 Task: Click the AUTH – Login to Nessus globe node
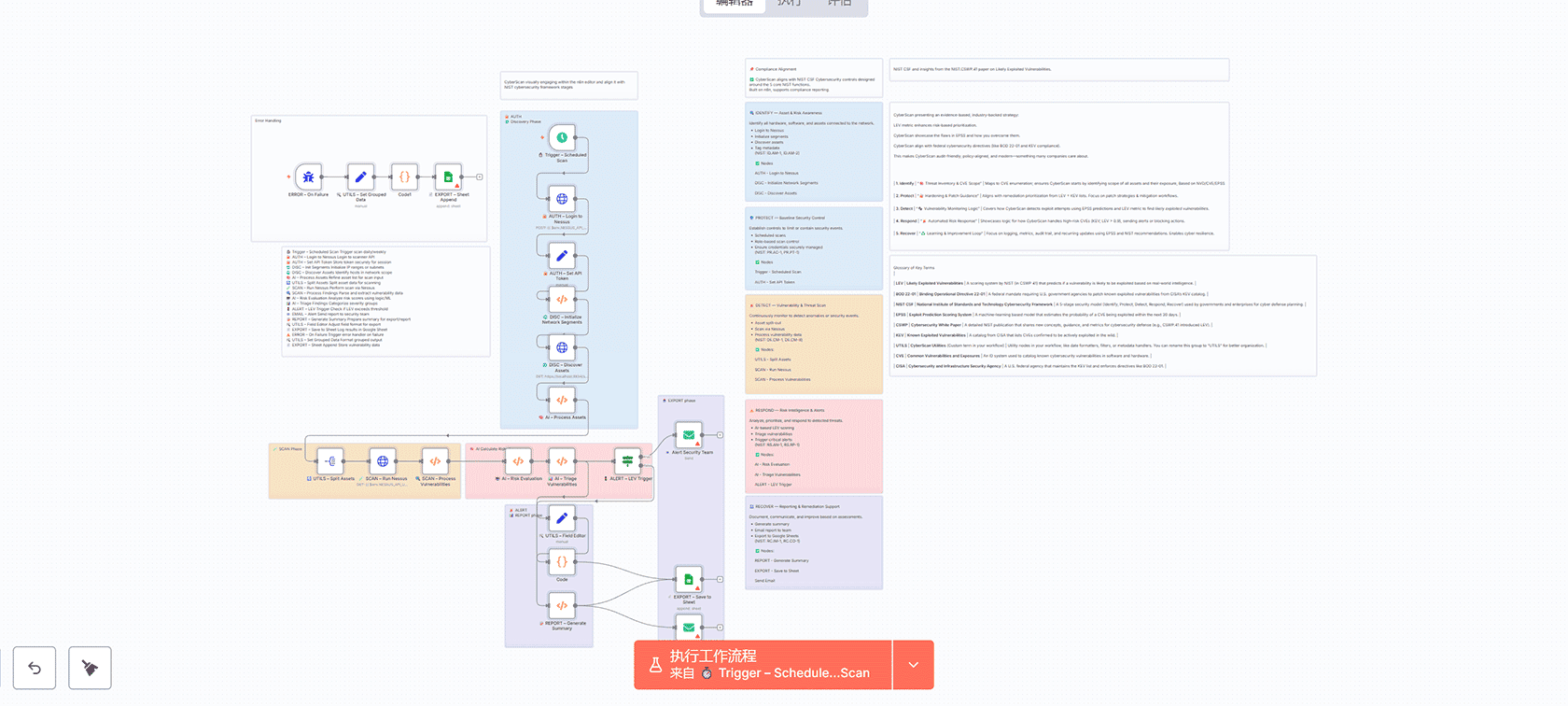tap(562, 199)
